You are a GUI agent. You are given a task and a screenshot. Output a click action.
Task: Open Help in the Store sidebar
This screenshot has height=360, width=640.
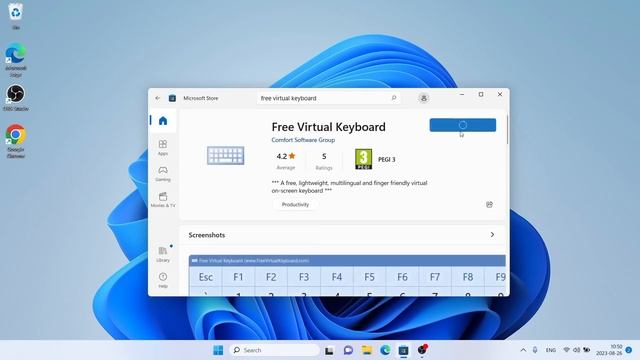pos(163,280)
